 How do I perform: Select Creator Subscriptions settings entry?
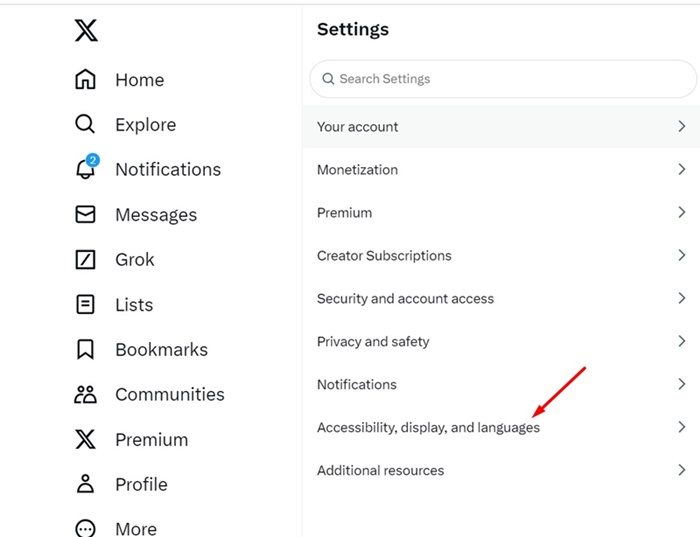click(x=501, y=255)
